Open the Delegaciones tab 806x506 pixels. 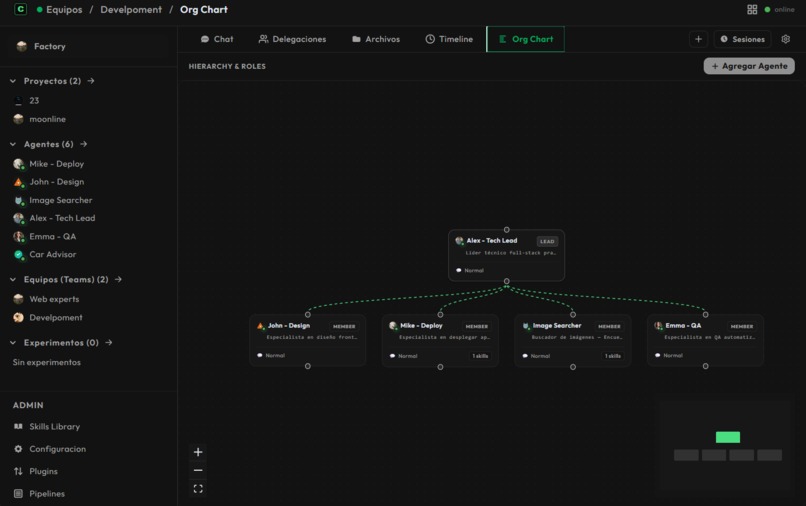click(292, 39)
